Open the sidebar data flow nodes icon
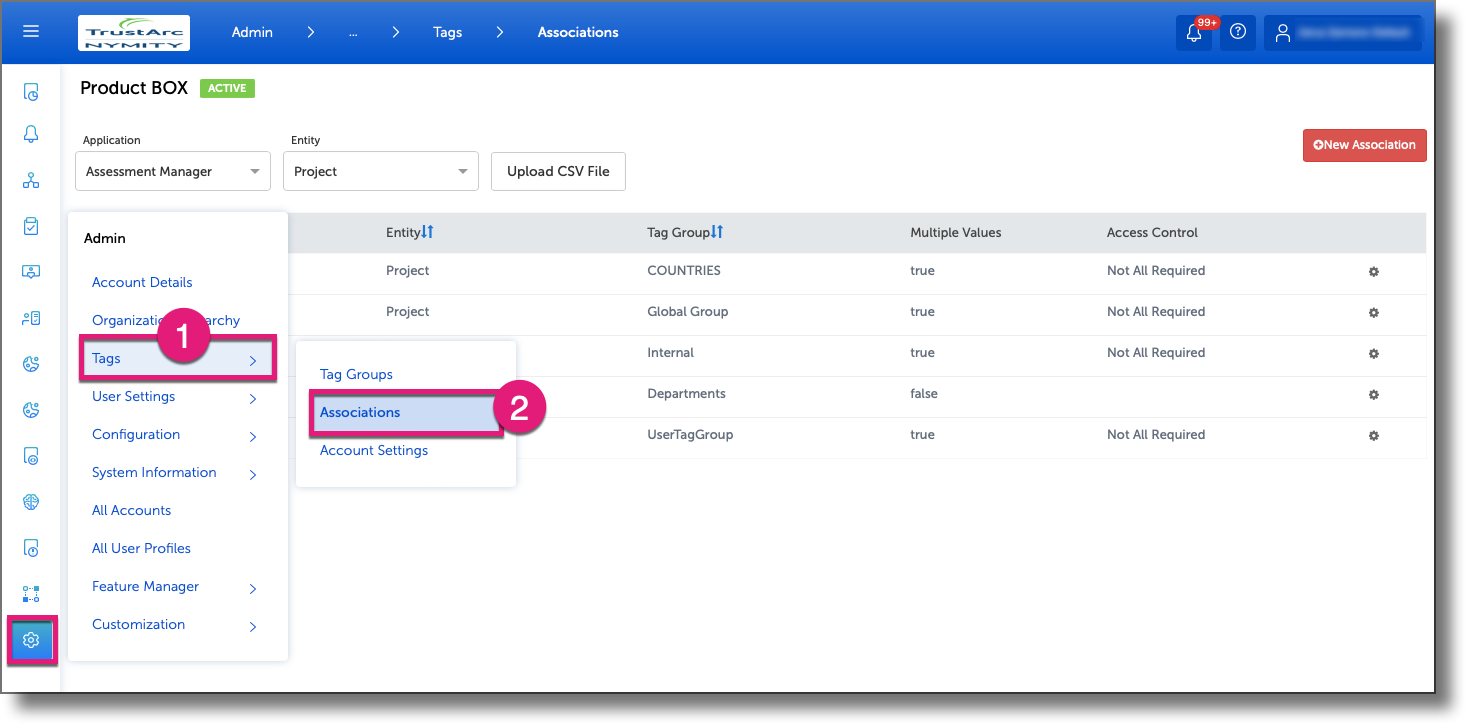This screenshot has height=725, width=1467. [31, 594]
